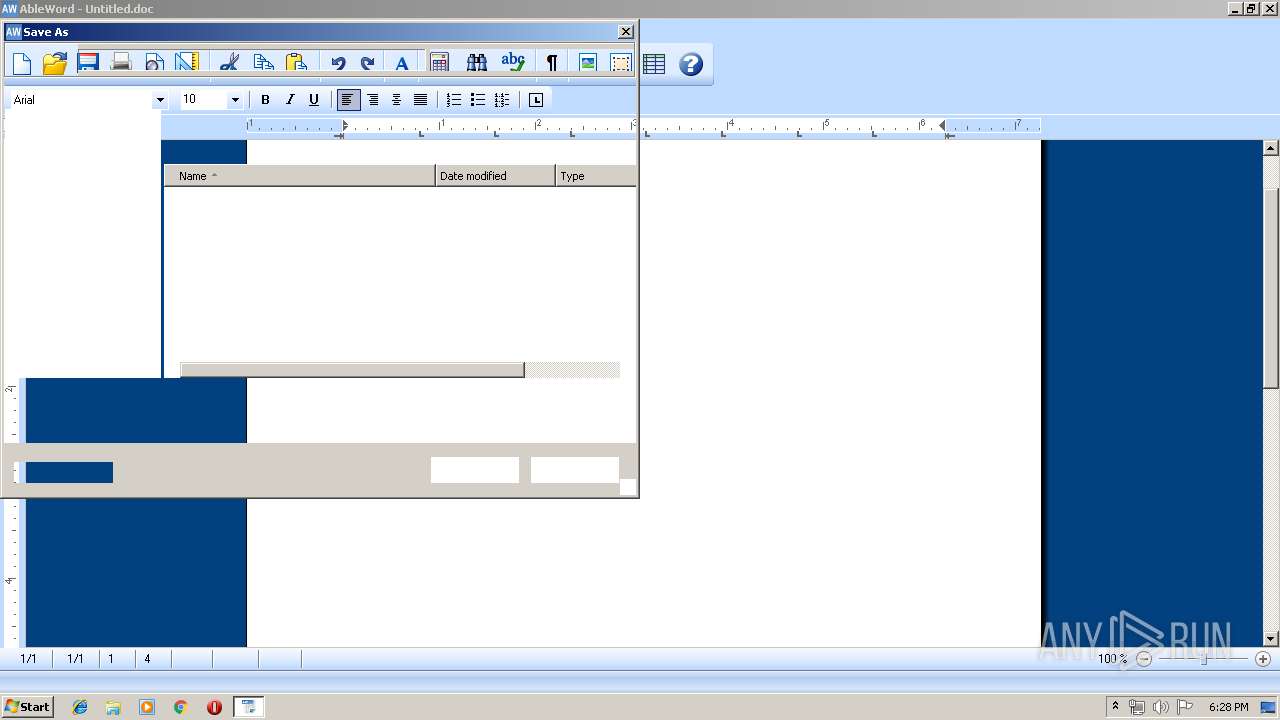
Task: Click the 6:28 PM clock
Action: [x=1228, y=707]
